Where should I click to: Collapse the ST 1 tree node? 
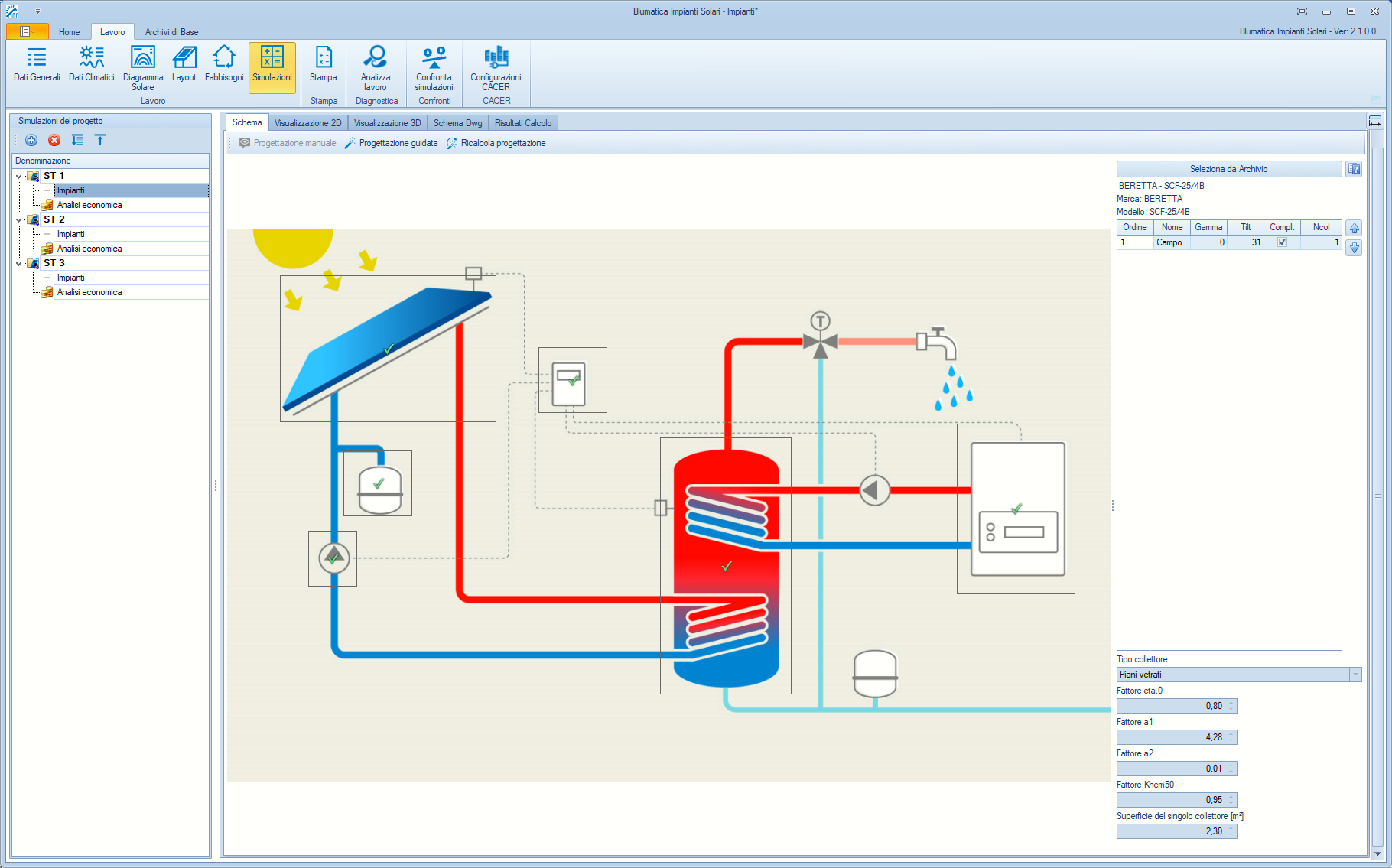click(x=19, y=177)
